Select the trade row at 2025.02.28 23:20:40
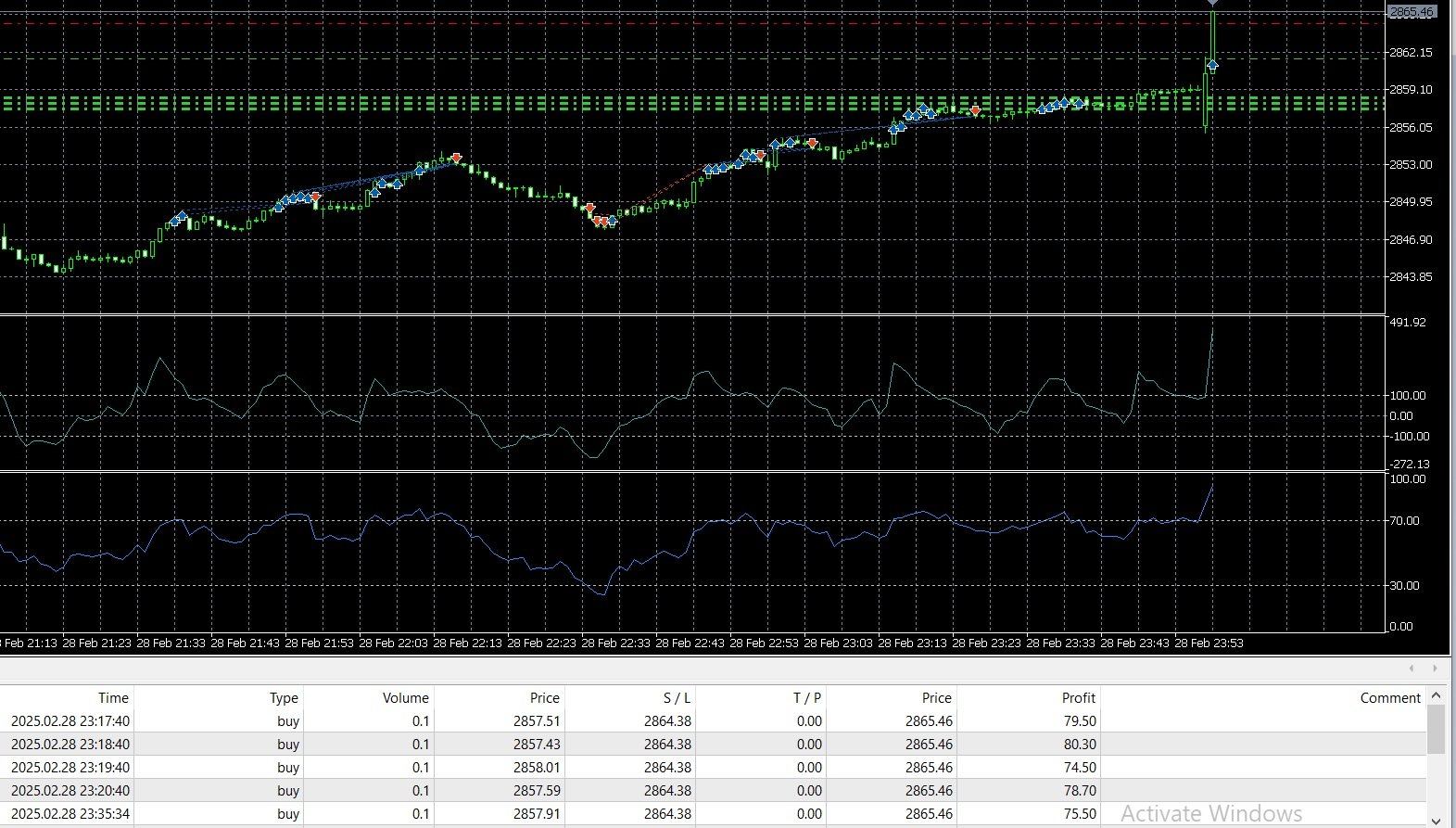This screenshot has height=828, width=1456. [713, 790]
